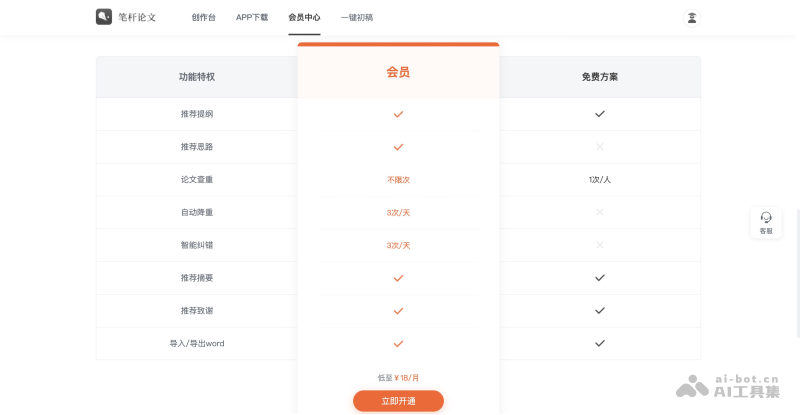Click the 笔杆论文 logo icon

click(x=104, y=17)
